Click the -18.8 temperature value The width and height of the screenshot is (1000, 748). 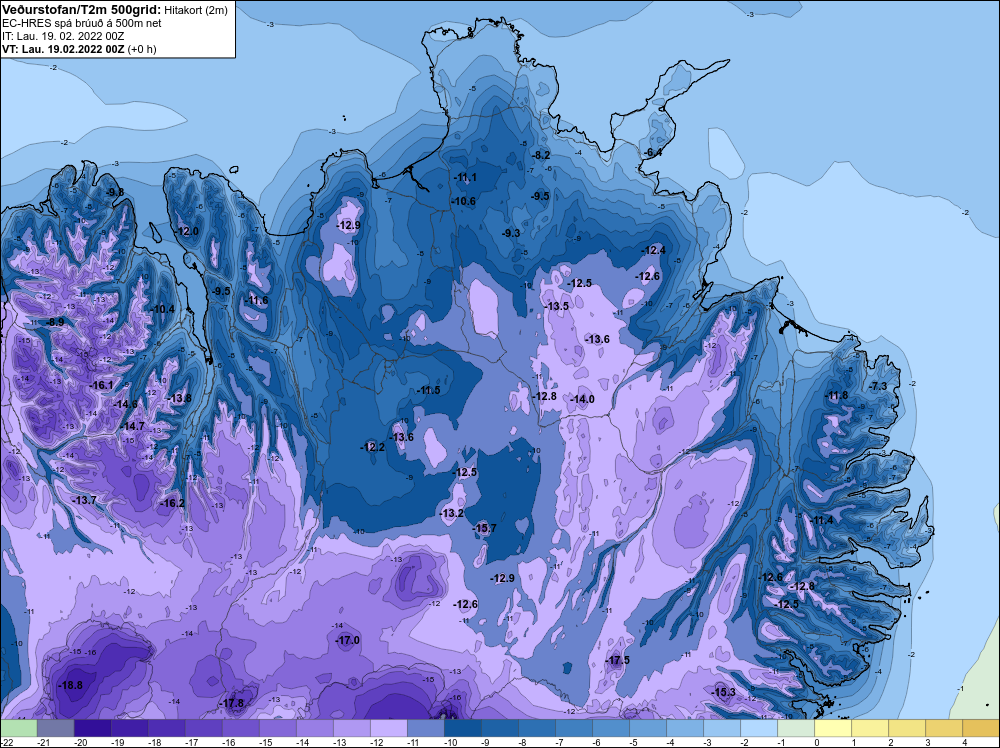[x=70, y=686]
